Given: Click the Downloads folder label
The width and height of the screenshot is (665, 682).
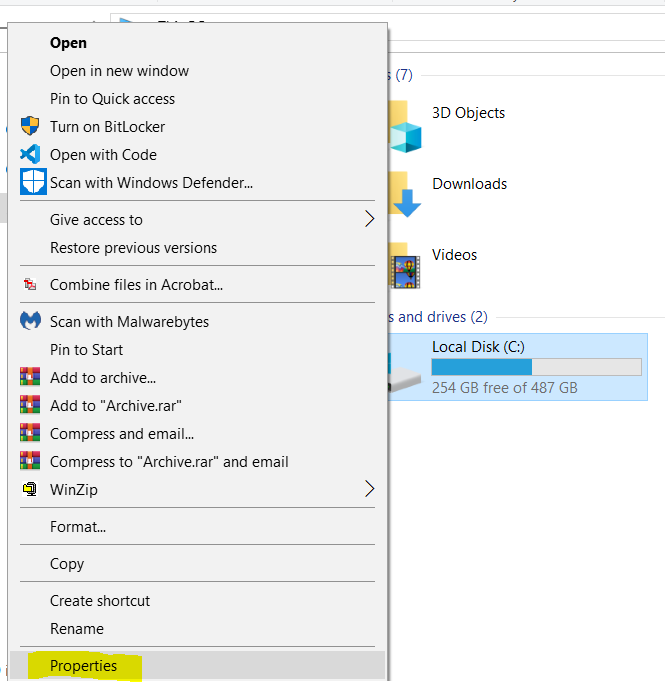Looking at the screenshot, I should coord(469,184).
